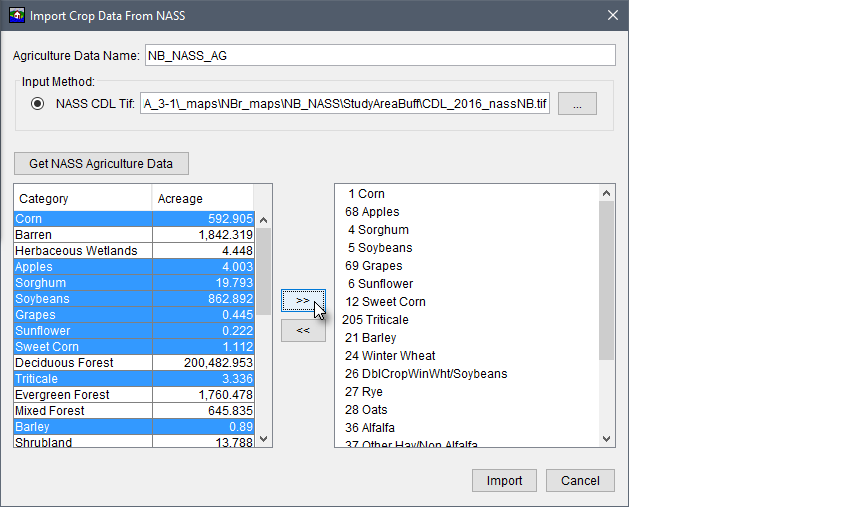Screen dimensions: 853x507
Task: Sort by the Category column header
Action: [82, 199]
